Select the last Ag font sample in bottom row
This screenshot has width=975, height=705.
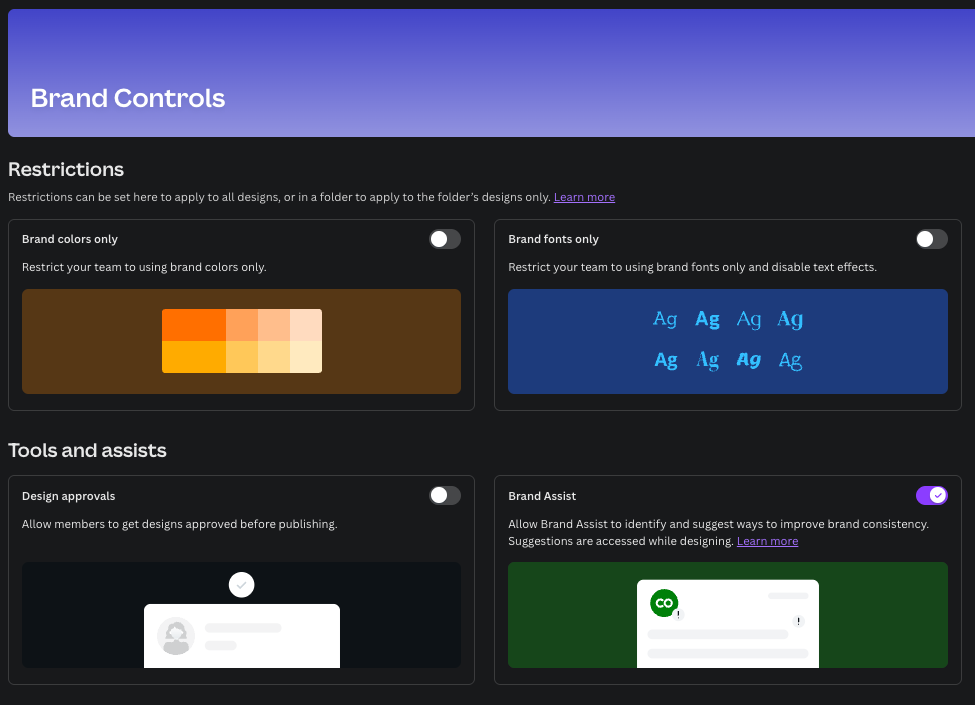790,360
